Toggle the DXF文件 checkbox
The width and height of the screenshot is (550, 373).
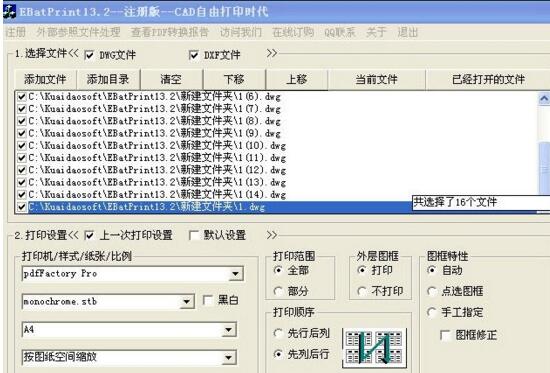(193, 55)
